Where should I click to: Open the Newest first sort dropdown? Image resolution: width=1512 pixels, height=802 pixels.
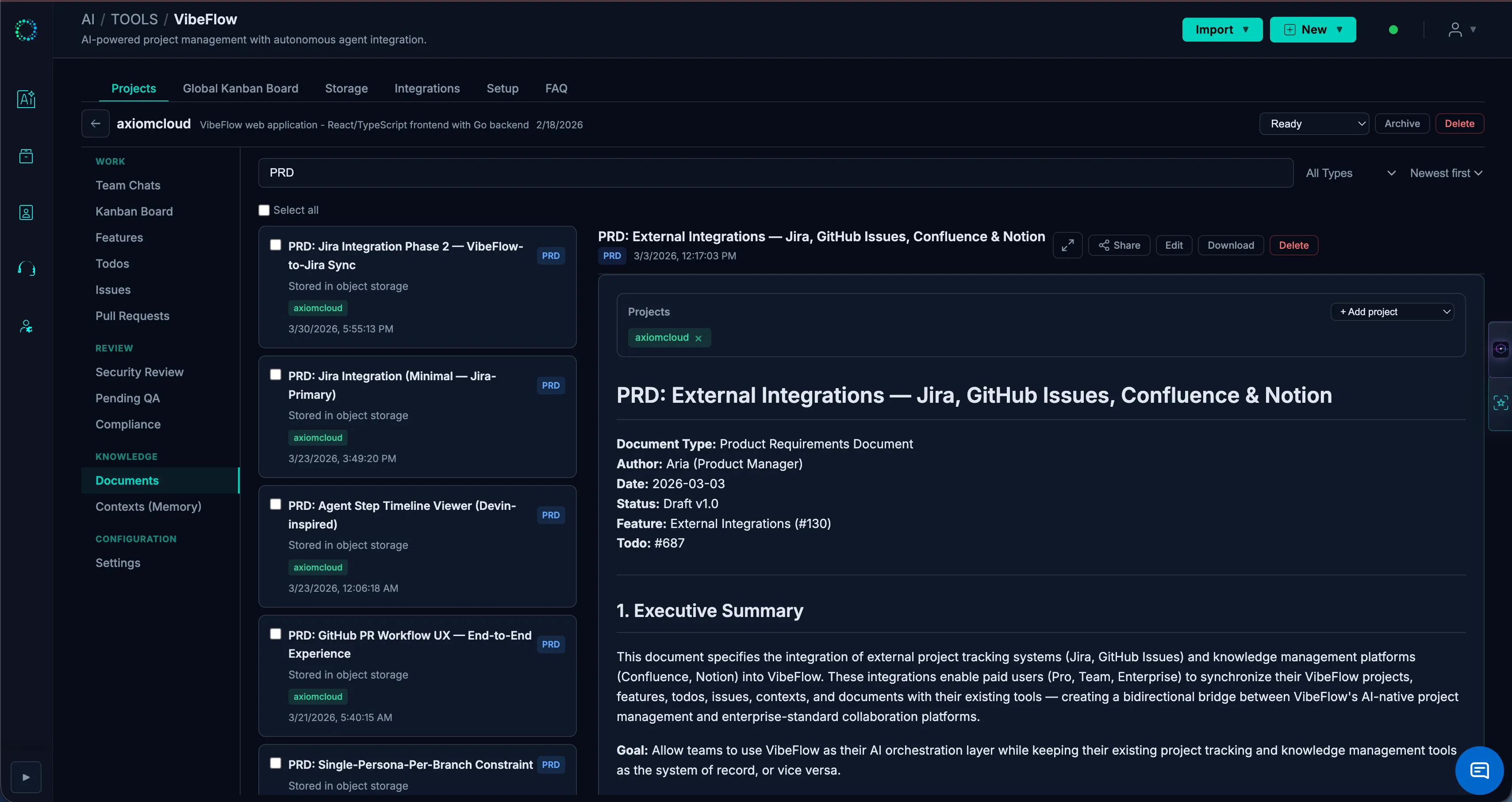pyautogui.click(x=1446, y=173)
